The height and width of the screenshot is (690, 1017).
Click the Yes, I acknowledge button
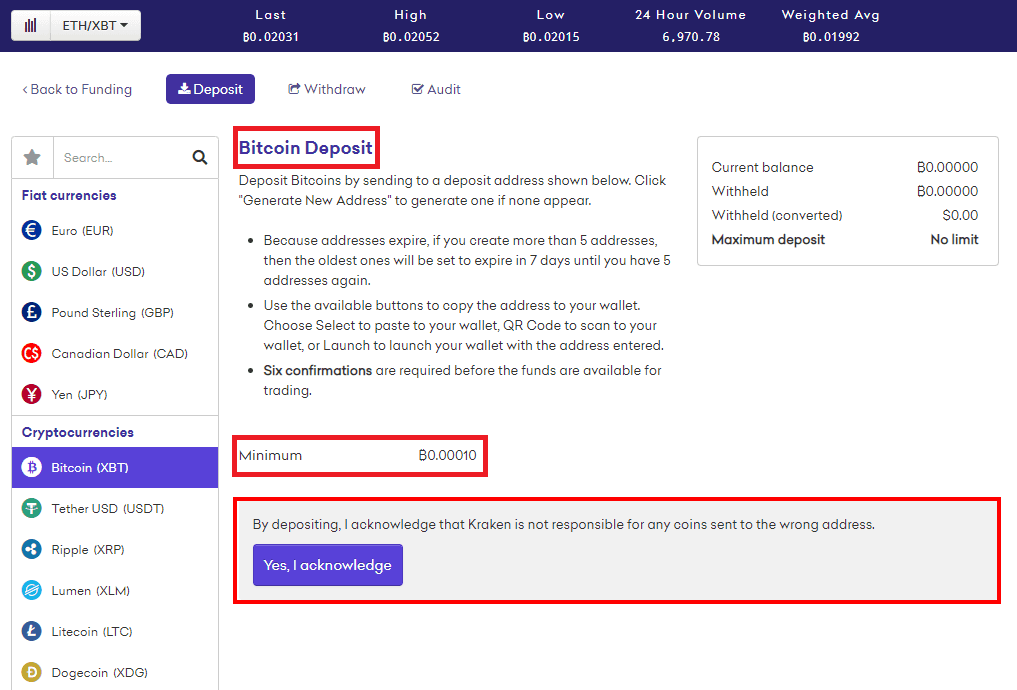coord(328,565)
